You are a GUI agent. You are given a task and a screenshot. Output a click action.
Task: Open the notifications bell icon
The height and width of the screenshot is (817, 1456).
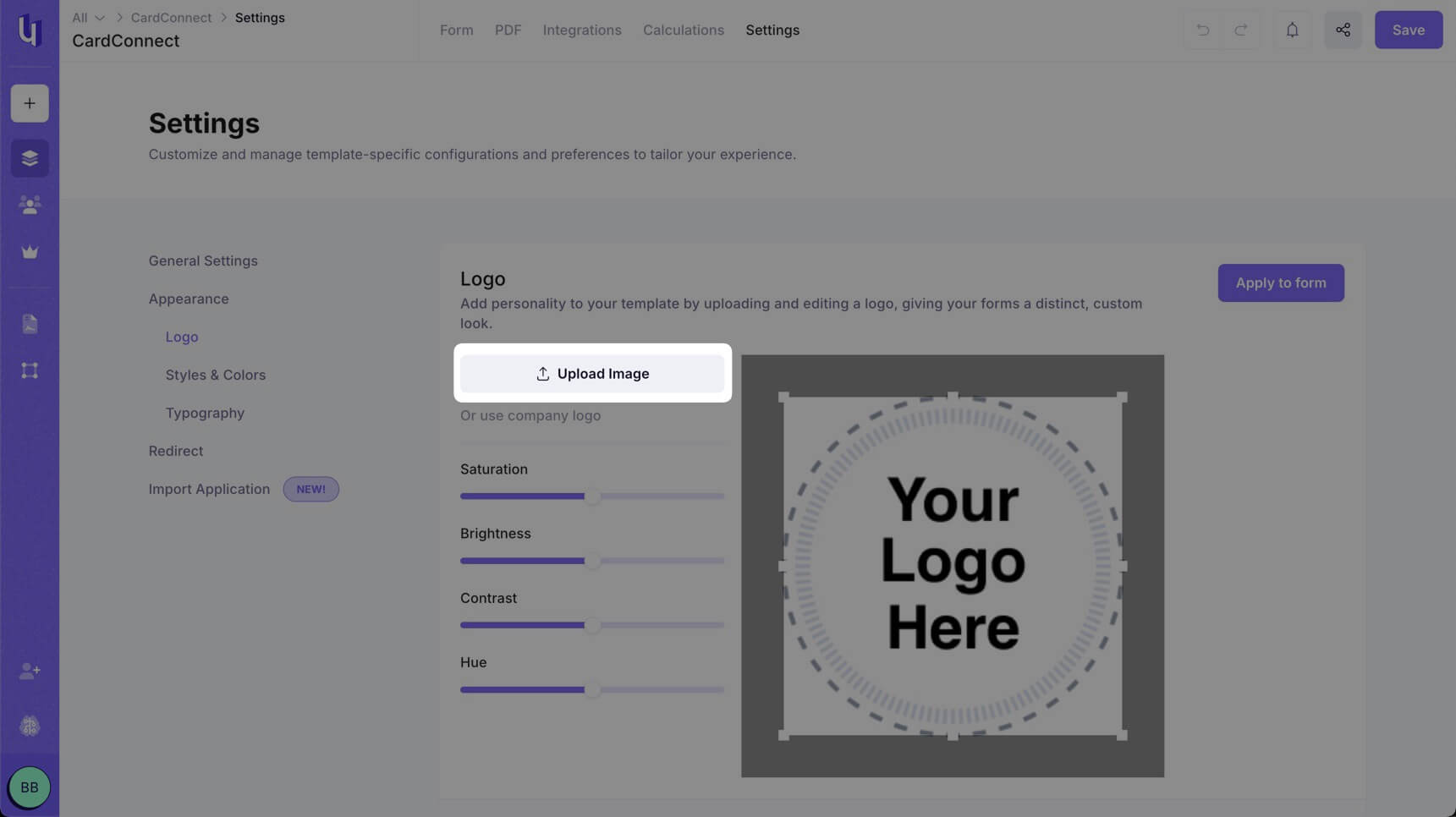1292,30
